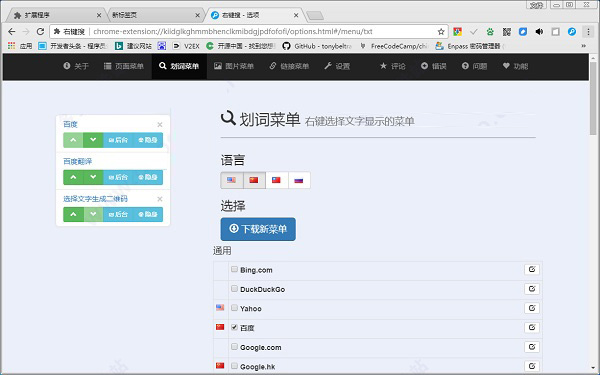Select the China flag language button
Viewport: 600px width, 375px height.
click(254, 180)
